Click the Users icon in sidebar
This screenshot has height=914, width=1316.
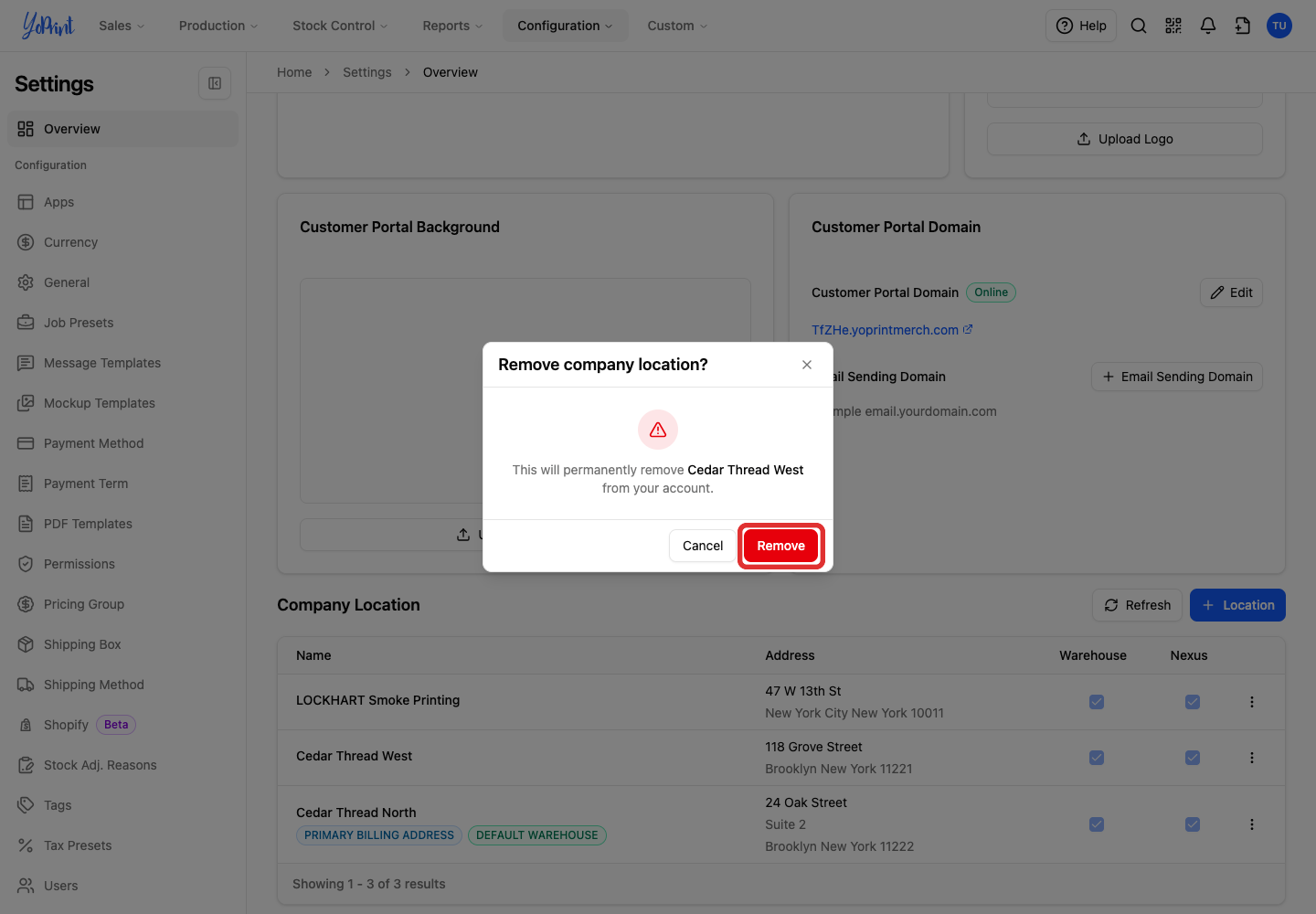[x=26, y=886]
